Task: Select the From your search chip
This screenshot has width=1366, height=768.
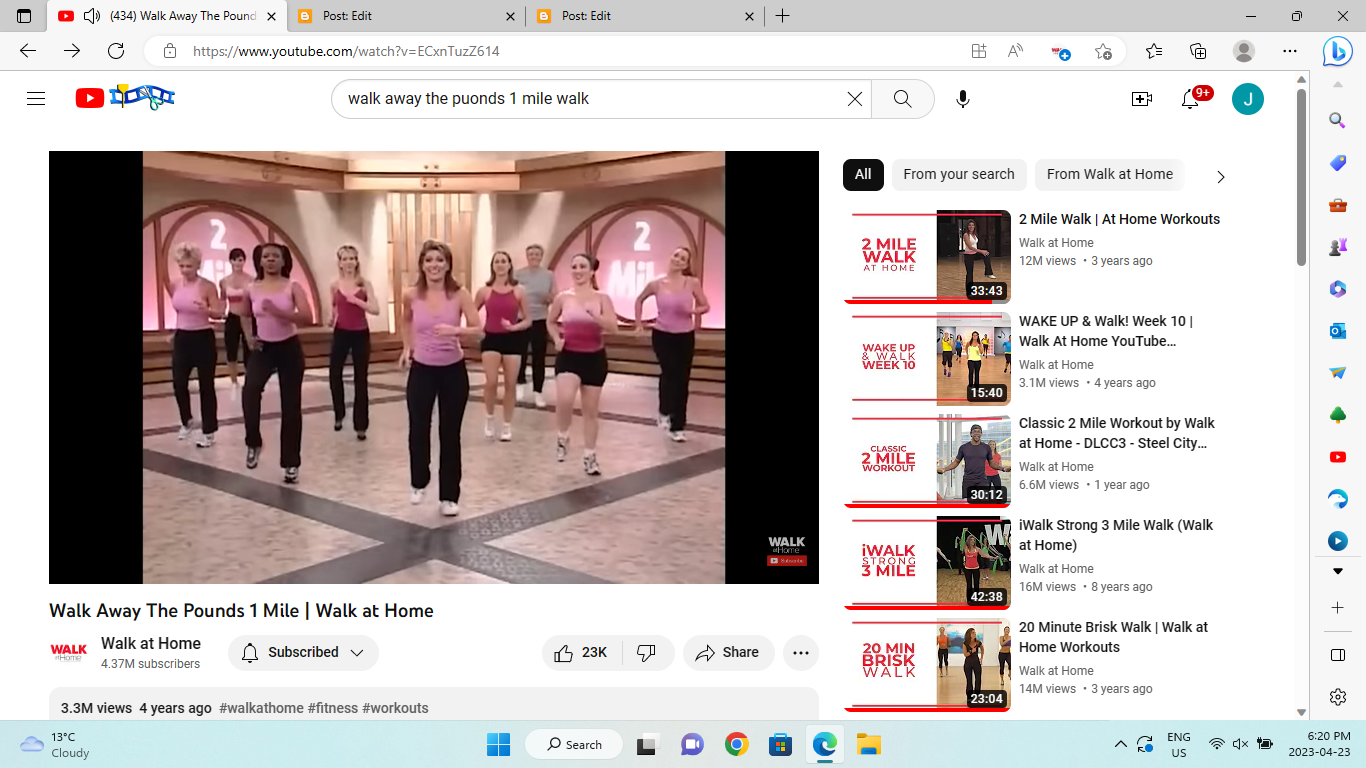Action: 958,174
